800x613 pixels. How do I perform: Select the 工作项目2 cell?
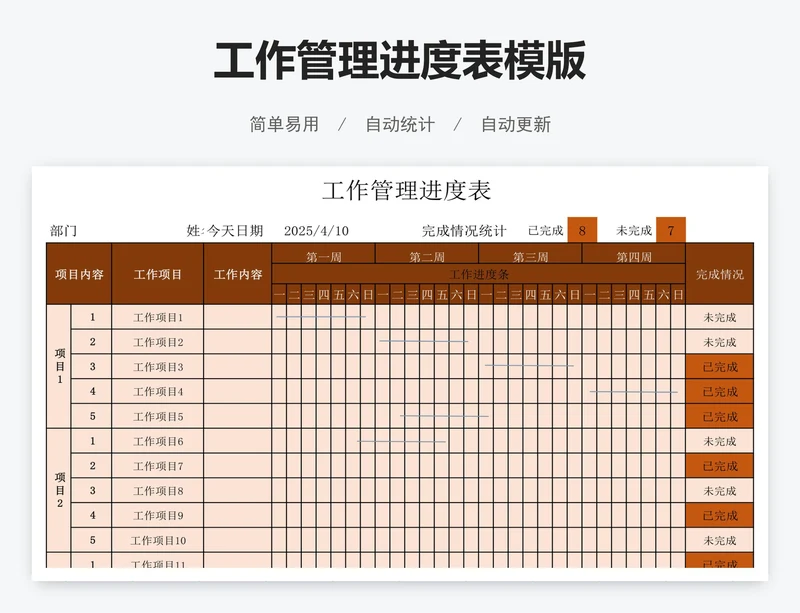click(x=158, y=342)
